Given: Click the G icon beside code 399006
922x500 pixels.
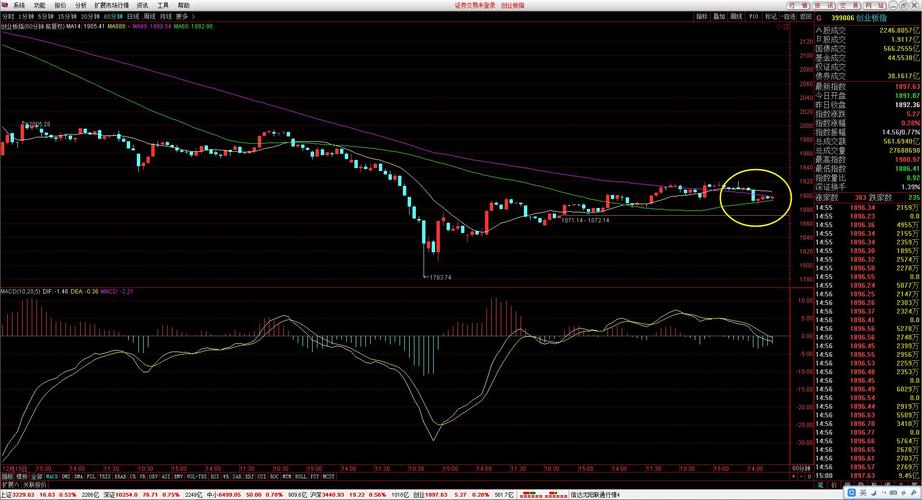Looking at the screenshot, I should pyautogui.click(x=819, y=17).
